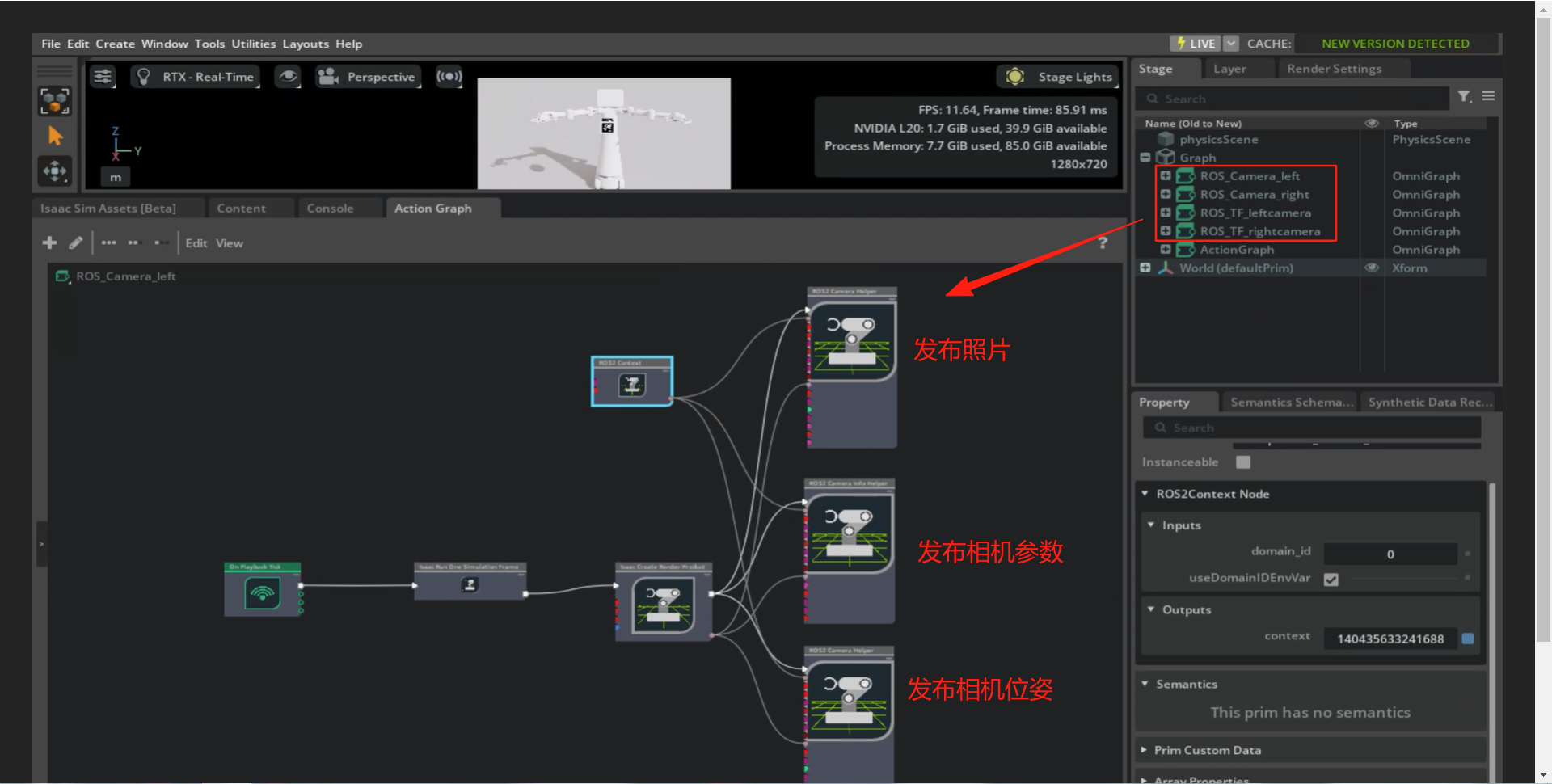Collapse the ROS2Context Node section
The height and width of the screenshot is (784, 1552).
tap(1145, 494)
